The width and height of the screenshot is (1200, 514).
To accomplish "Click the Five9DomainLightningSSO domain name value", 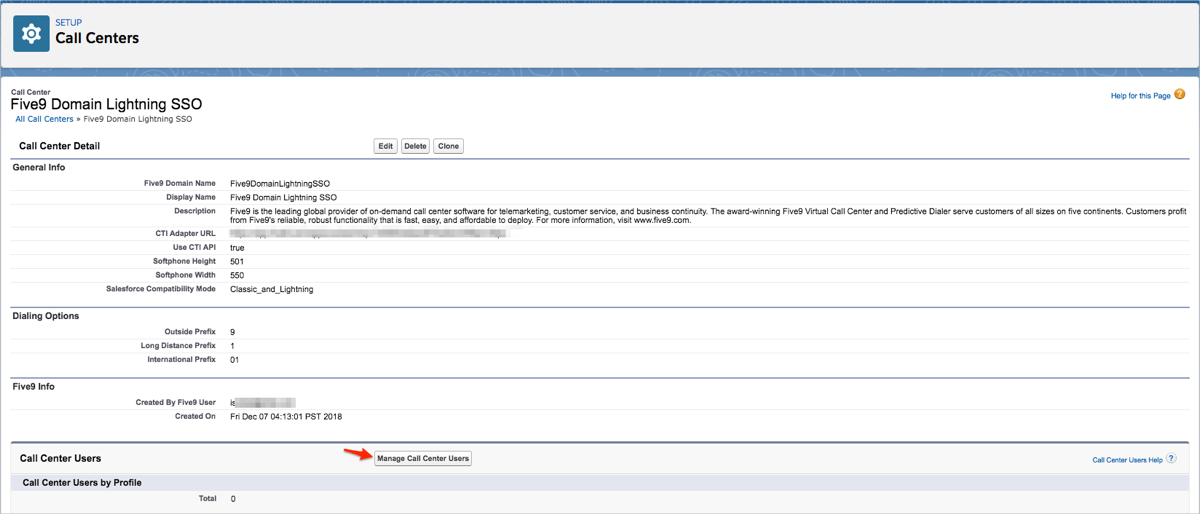I will (x=280, y=184).
